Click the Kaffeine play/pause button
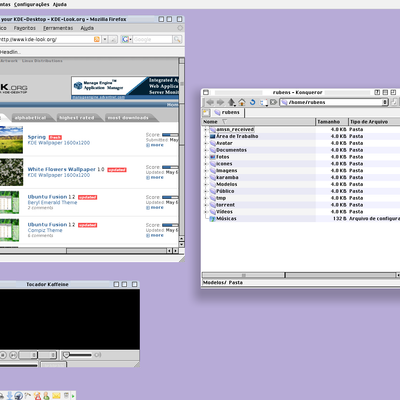The image size is (400, 400). [x=13, y=355]
